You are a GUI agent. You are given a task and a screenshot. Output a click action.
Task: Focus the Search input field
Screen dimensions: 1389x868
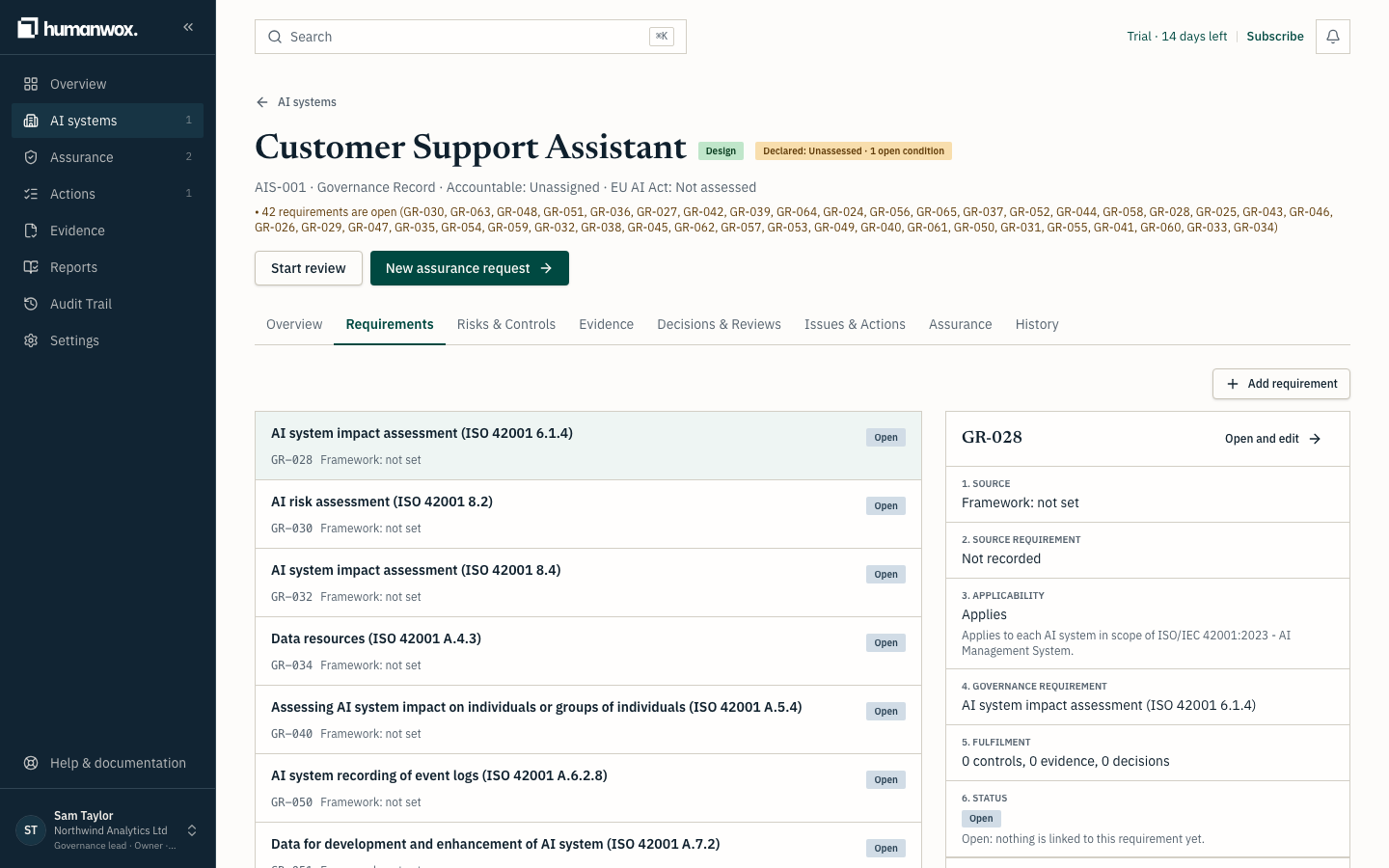tap(471, 37)
